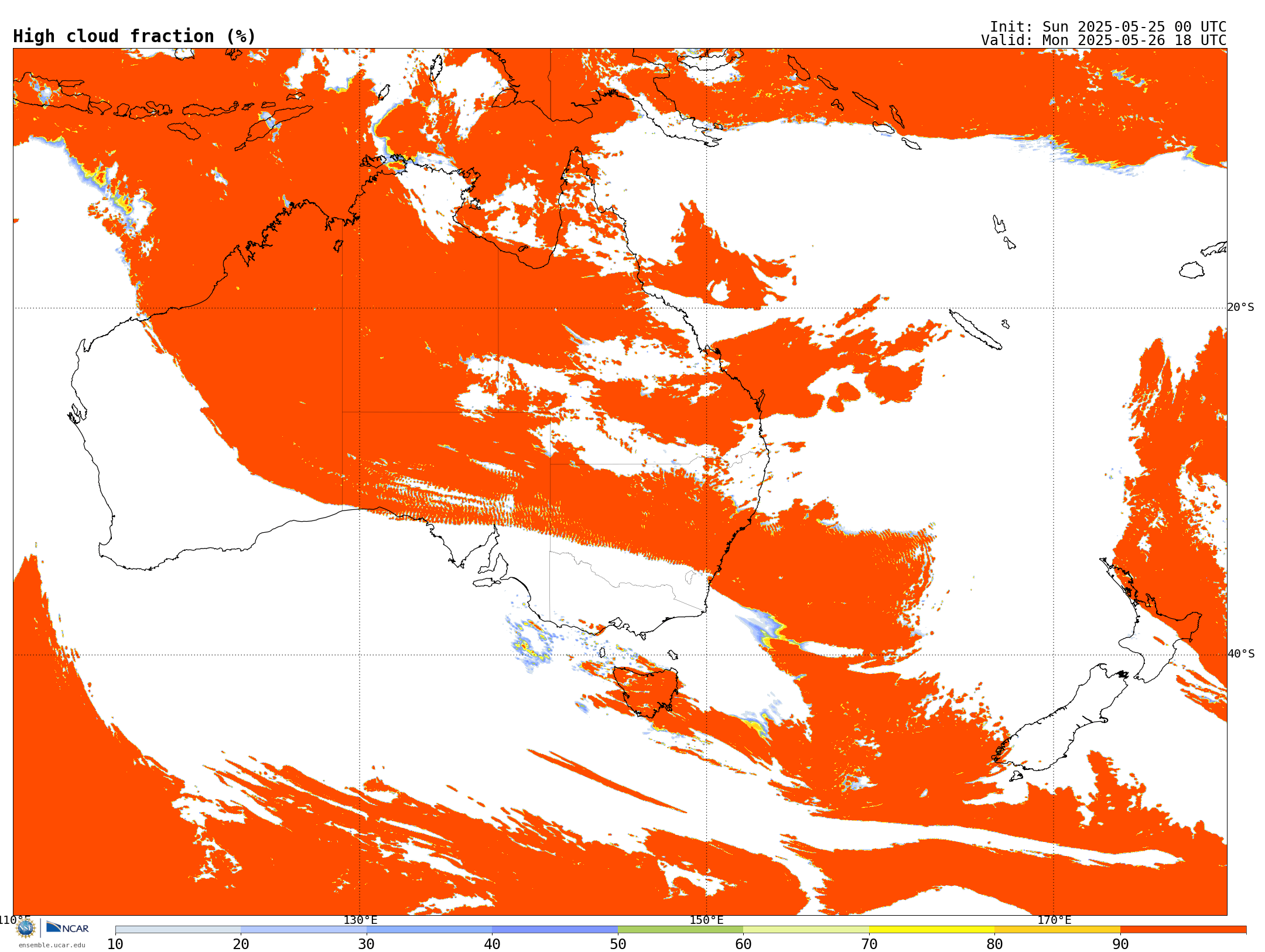Click the NSF logo icon
1265x952 pixels.
pyautogui.click(x=26, y=928)
